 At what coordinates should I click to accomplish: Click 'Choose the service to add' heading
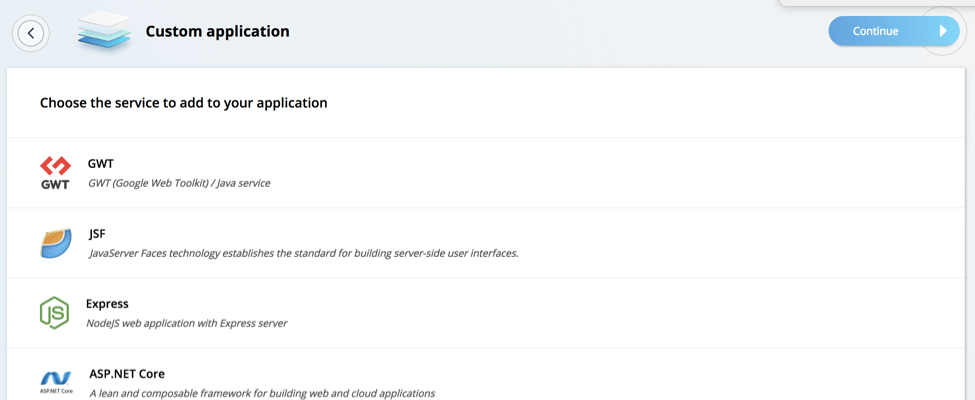pos(183,103)
